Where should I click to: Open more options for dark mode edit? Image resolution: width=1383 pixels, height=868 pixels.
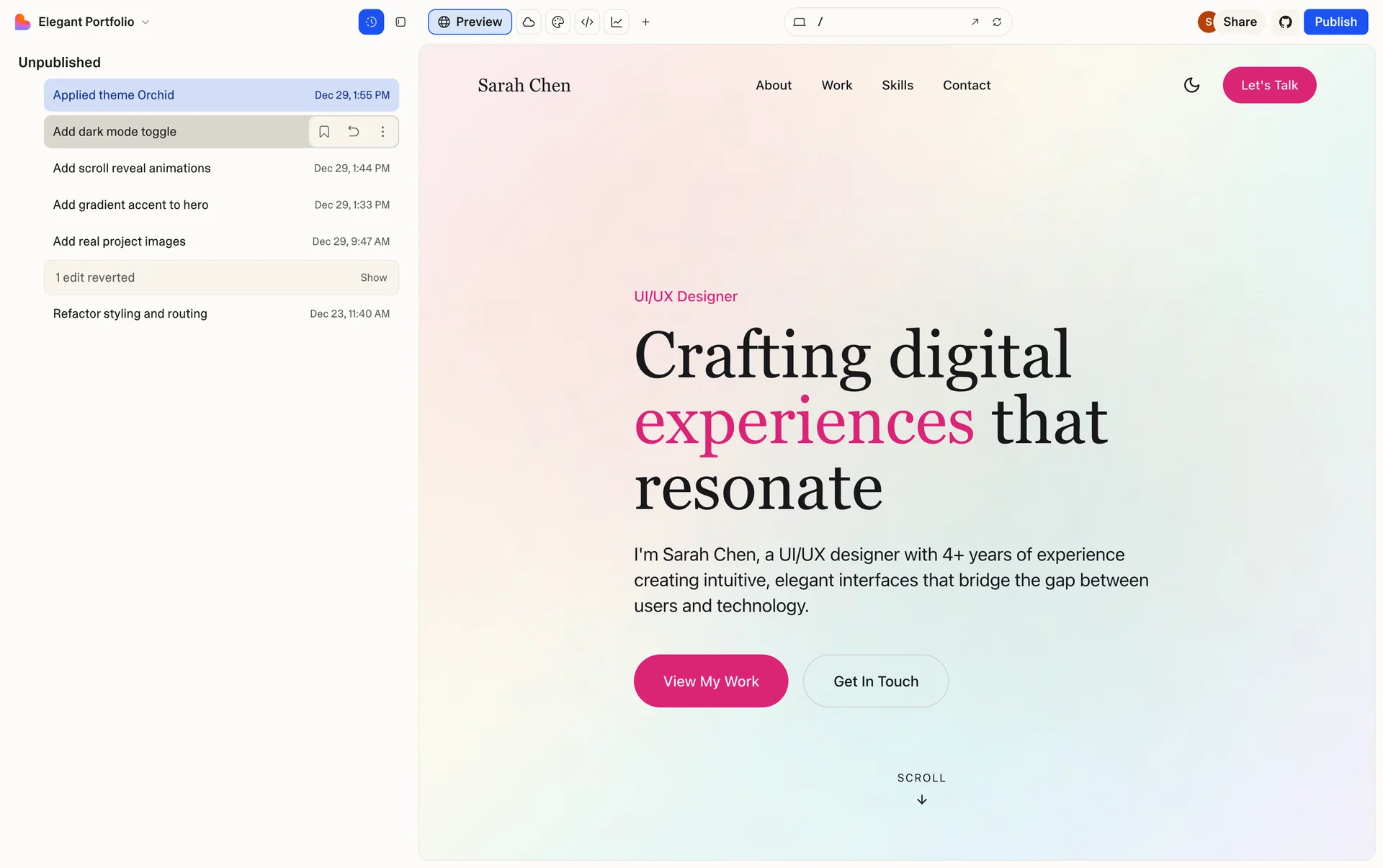pos(382,132)
